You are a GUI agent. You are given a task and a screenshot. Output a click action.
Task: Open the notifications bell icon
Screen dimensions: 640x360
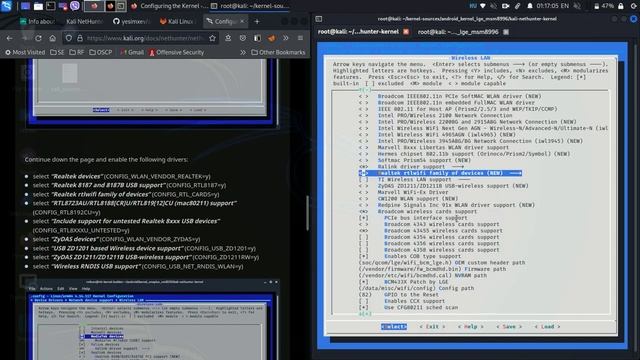point(530,6)
